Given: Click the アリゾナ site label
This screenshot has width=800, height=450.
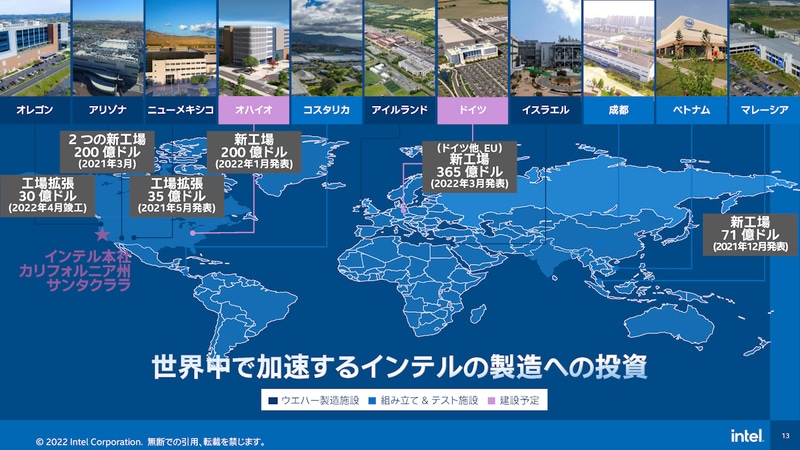Looking at the screenshot, I should (x=108, y=110).
